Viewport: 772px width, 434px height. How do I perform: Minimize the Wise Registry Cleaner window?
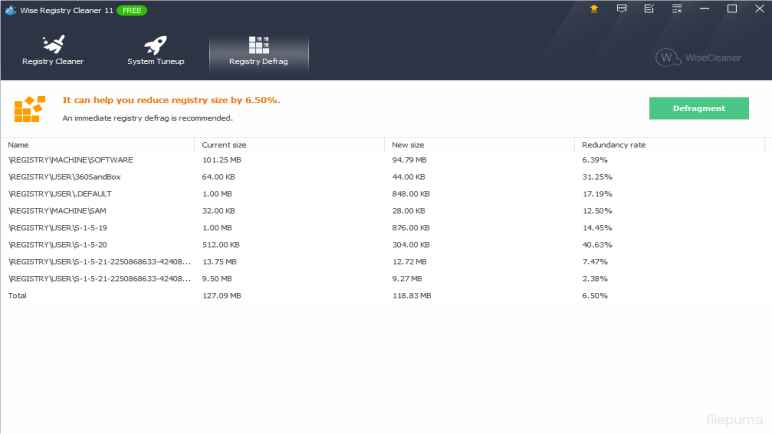(x=705, y=9)
